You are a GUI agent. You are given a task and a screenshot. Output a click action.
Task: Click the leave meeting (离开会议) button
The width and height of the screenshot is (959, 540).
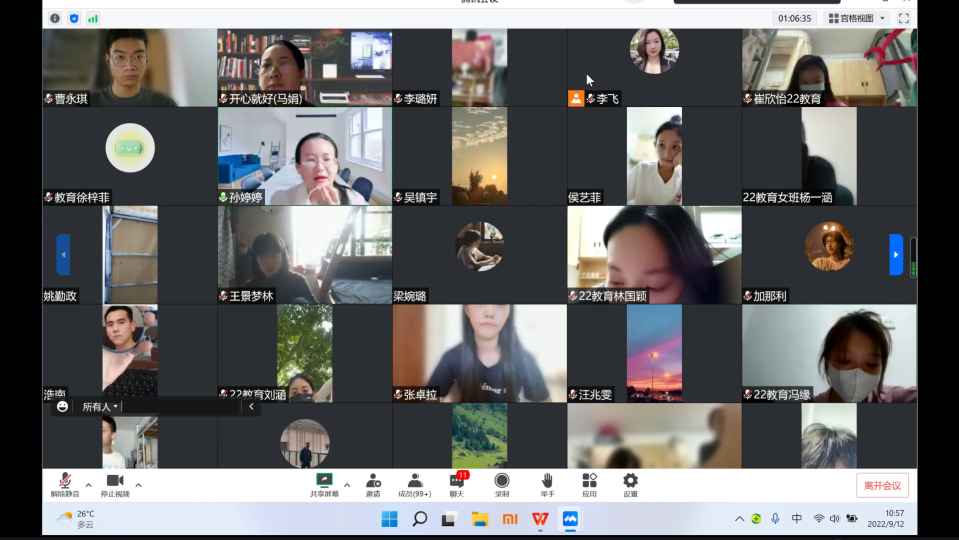click(882, 485)
